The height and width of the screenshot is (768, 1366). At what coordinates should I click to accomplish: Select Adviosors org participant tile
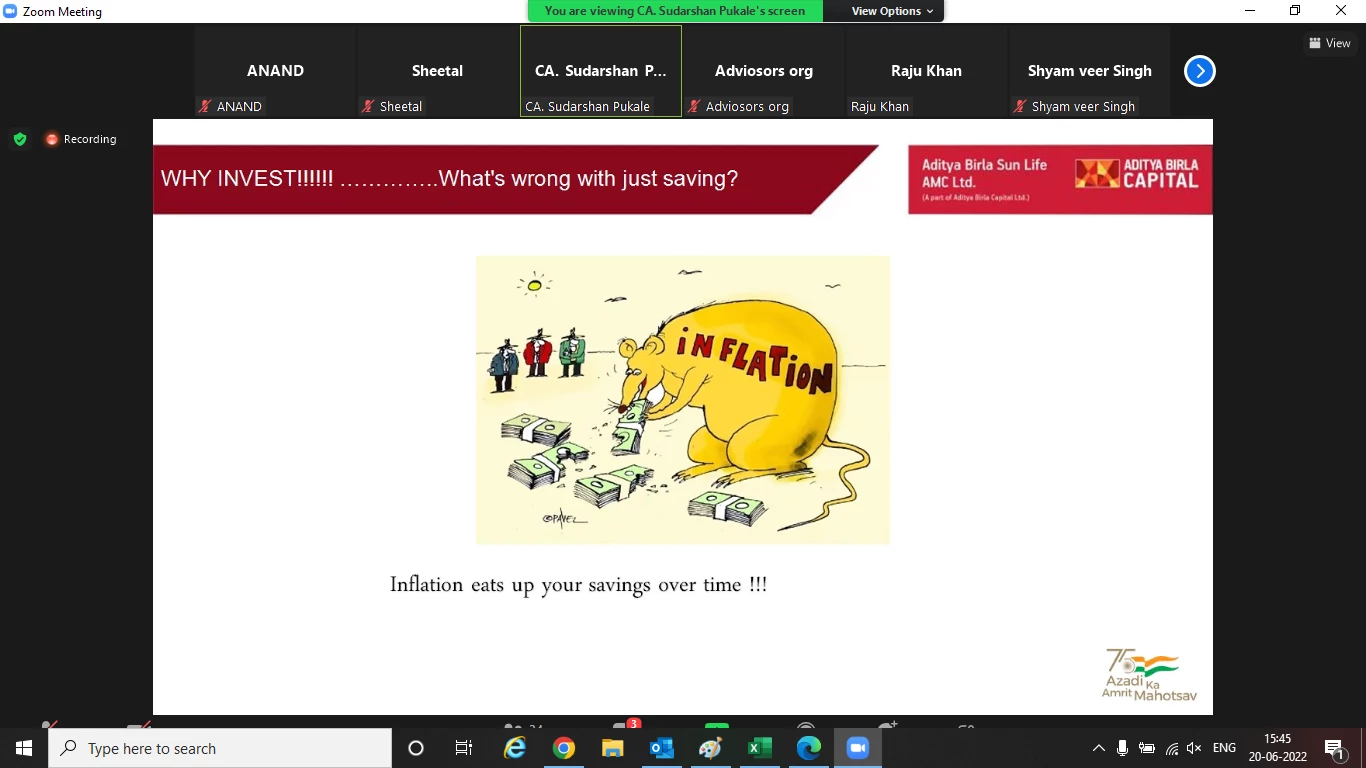point(763,71)
